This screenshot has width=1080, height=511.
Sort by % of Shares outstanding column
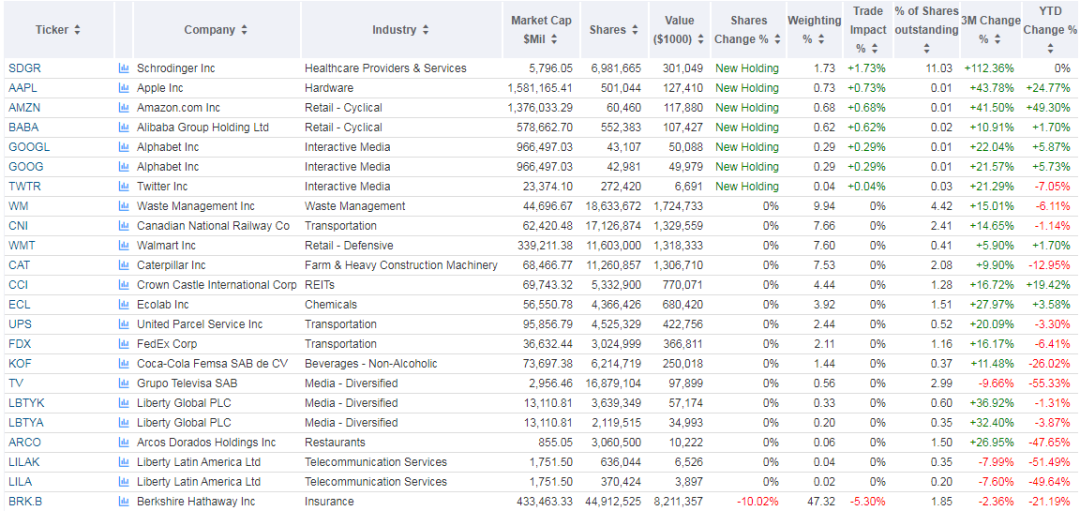click(926, 30)
